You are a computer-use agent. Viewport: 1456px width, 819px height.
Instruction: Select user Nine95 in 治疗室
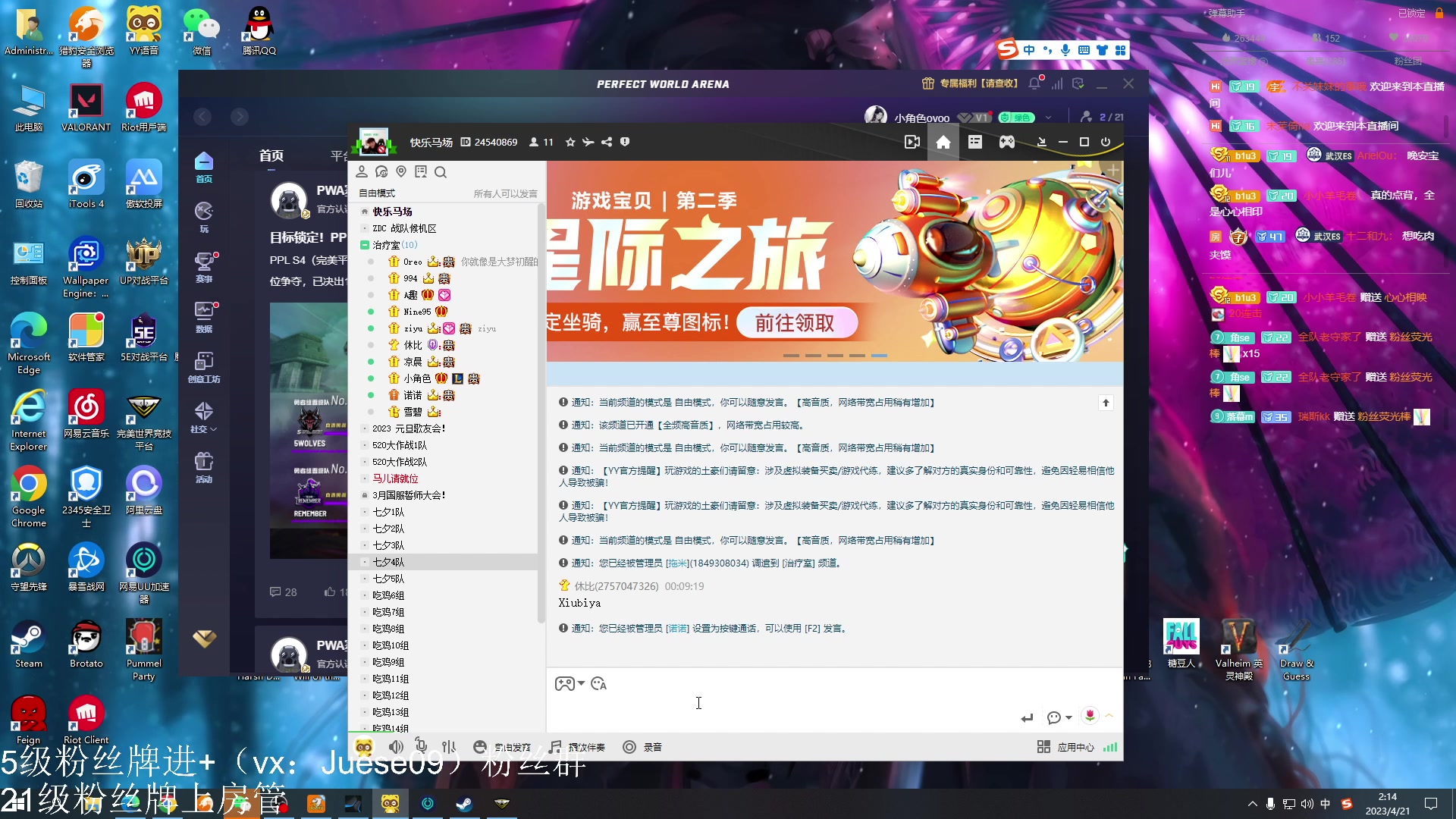[x=417, y=312]
